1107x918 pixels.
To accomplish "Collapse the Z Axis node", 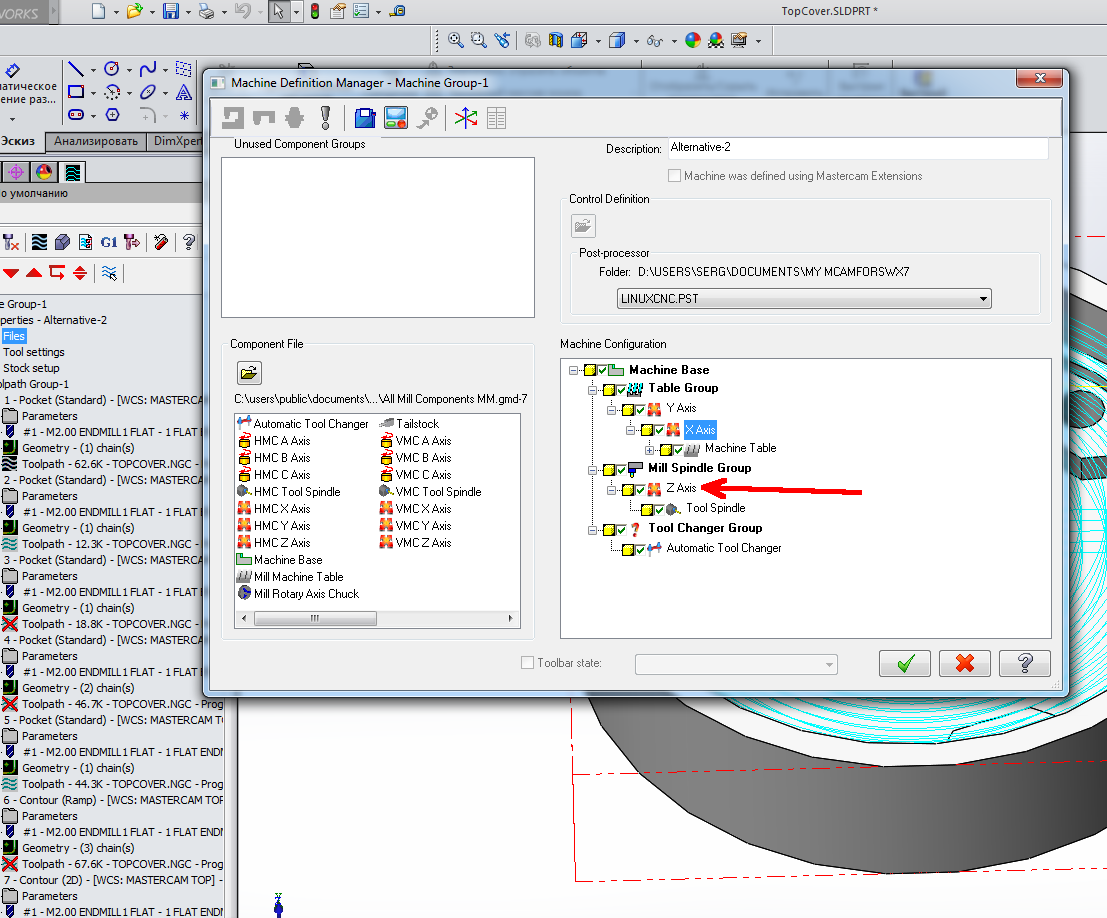I will pos(611,489).
